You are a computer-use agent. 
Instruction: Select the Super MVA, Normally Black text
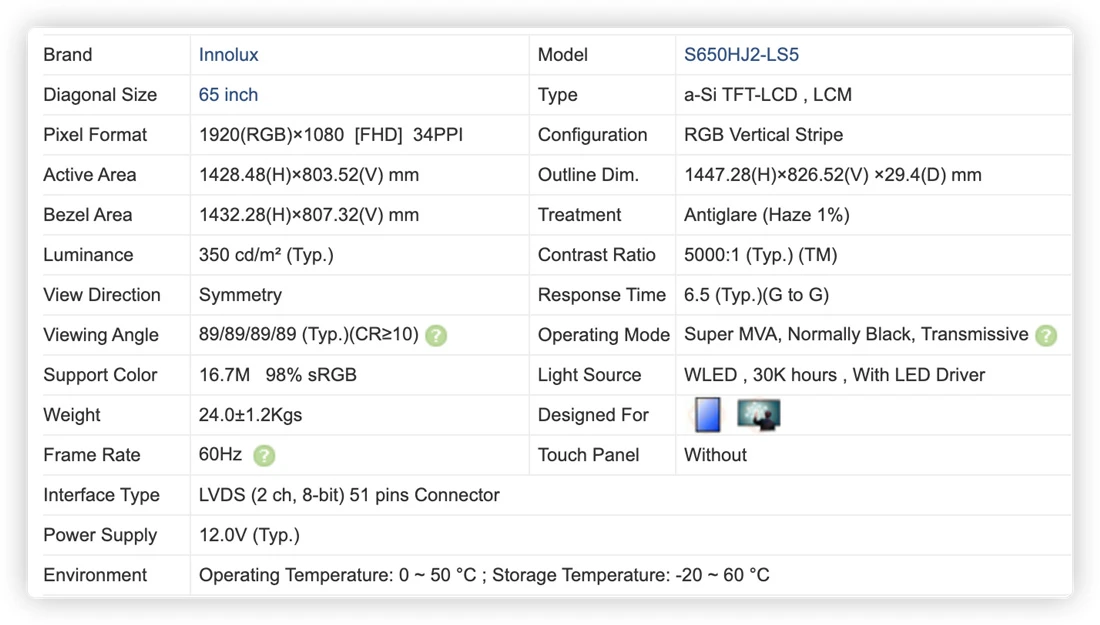tap(856, 335)
